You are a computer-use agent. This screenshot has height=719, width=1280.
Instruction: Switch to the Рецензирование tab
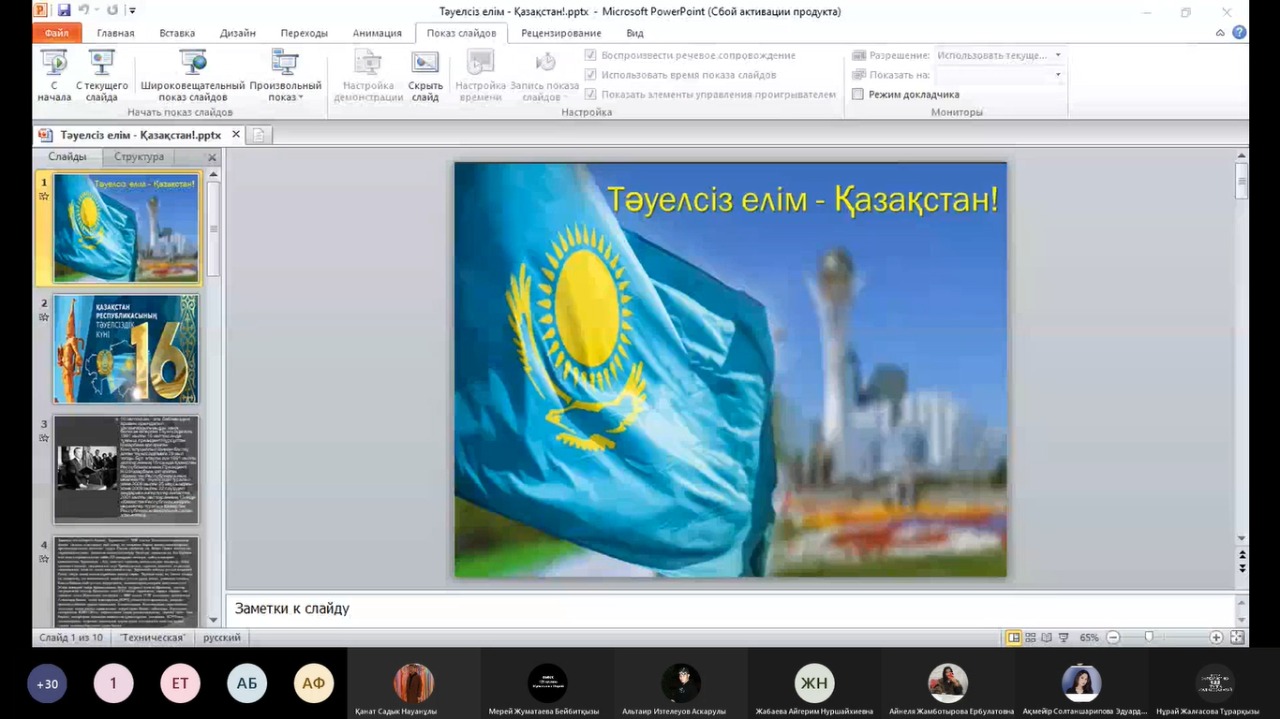pos(561,33)
